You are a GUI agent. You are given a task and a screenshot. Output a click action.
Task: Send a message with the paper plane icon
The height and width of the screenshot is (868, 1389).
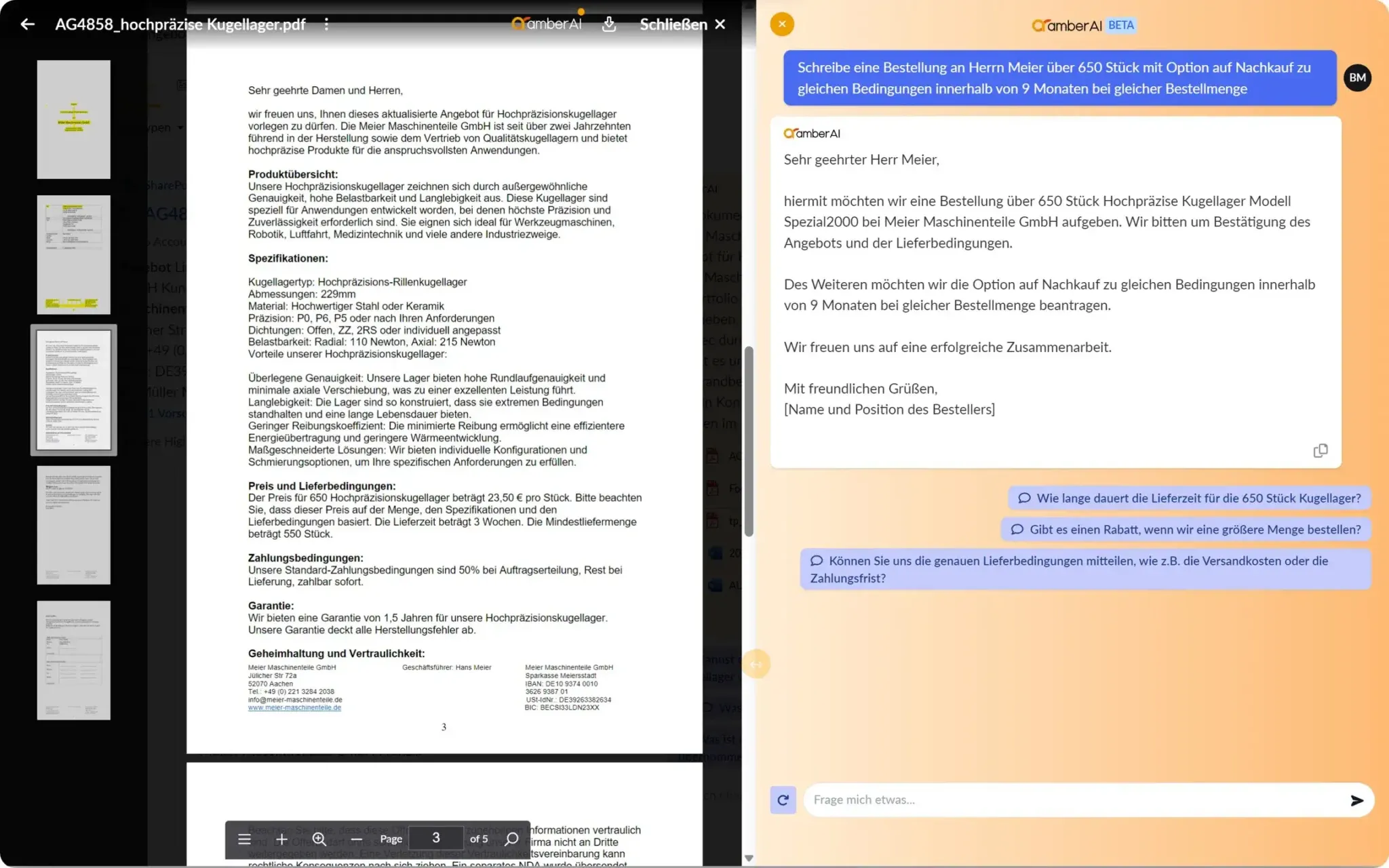point(1358,800)
